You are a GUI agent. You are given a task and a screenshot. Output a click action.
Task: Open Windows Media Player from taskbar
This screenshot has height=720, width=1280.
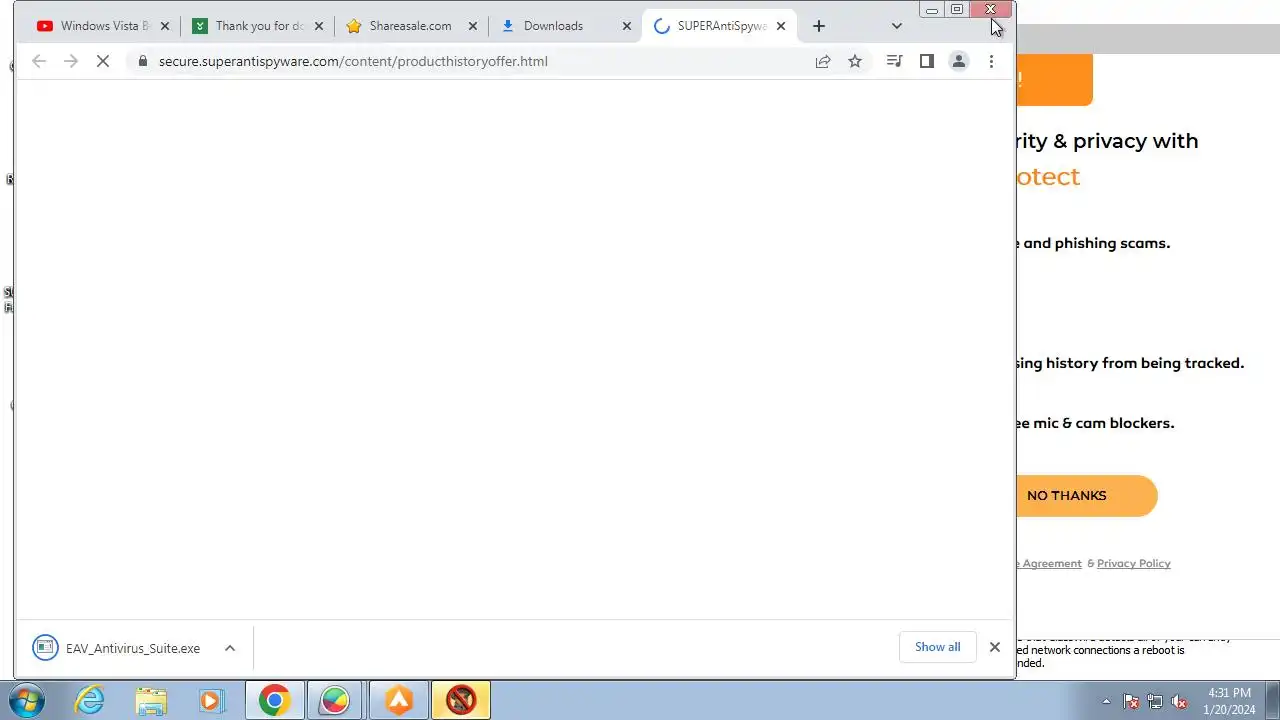(x=211, y=700)
